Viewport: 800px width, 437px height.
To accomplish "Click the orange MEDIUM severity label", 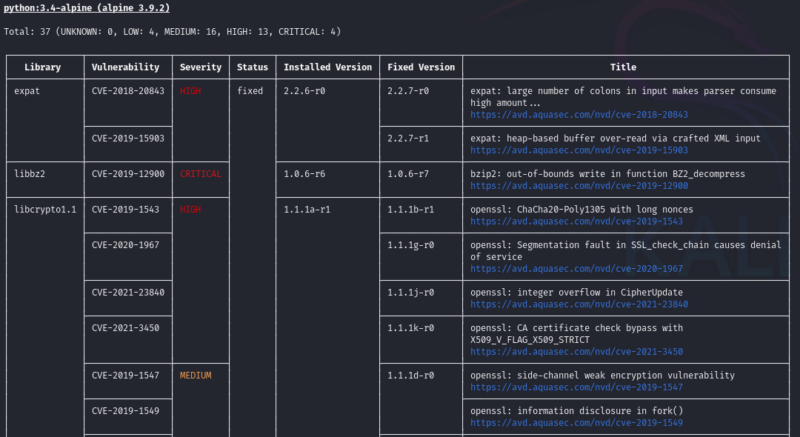I will click(196, 375).
